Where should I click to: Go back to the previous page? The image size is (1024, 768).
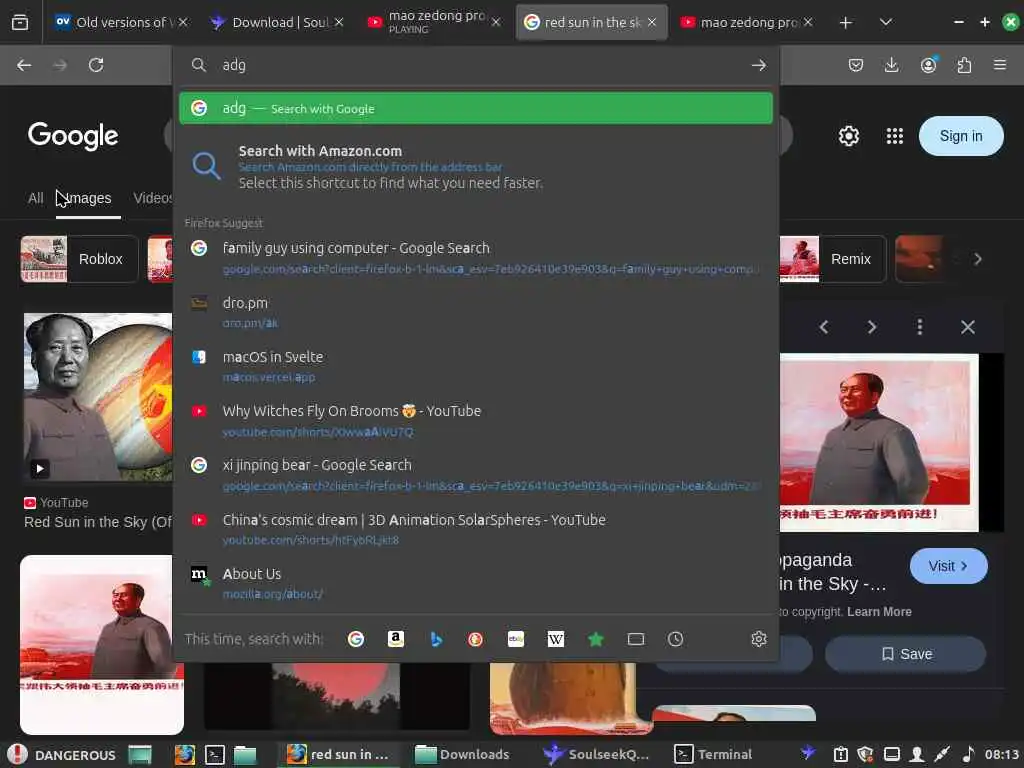click(x=24, y=65)
